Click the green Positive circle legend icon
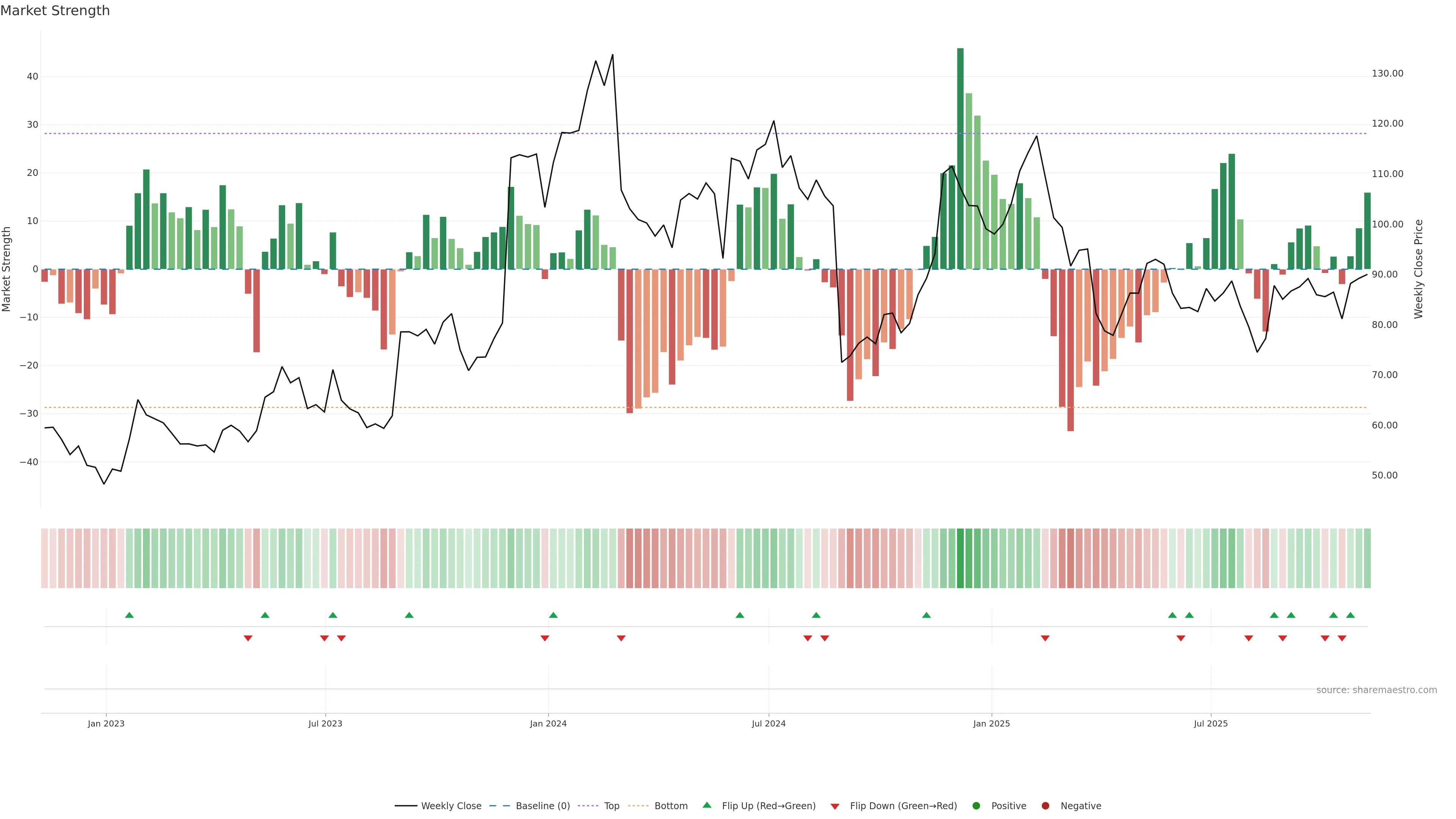The height and width of the screenshot is (819, 1456). (976, 805)
